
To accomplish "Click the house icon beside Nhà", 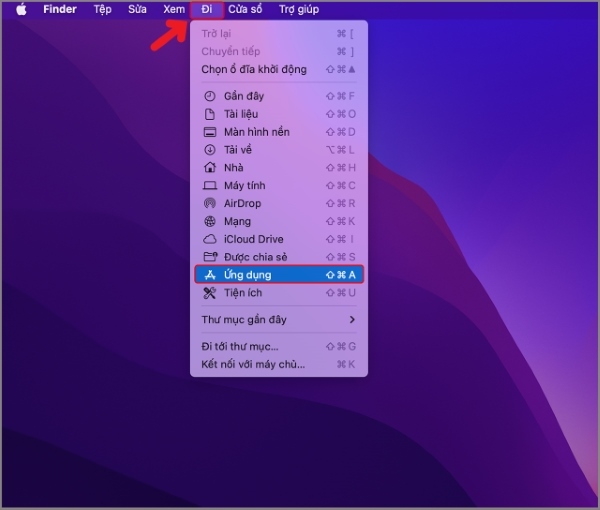I will (210, 168).
